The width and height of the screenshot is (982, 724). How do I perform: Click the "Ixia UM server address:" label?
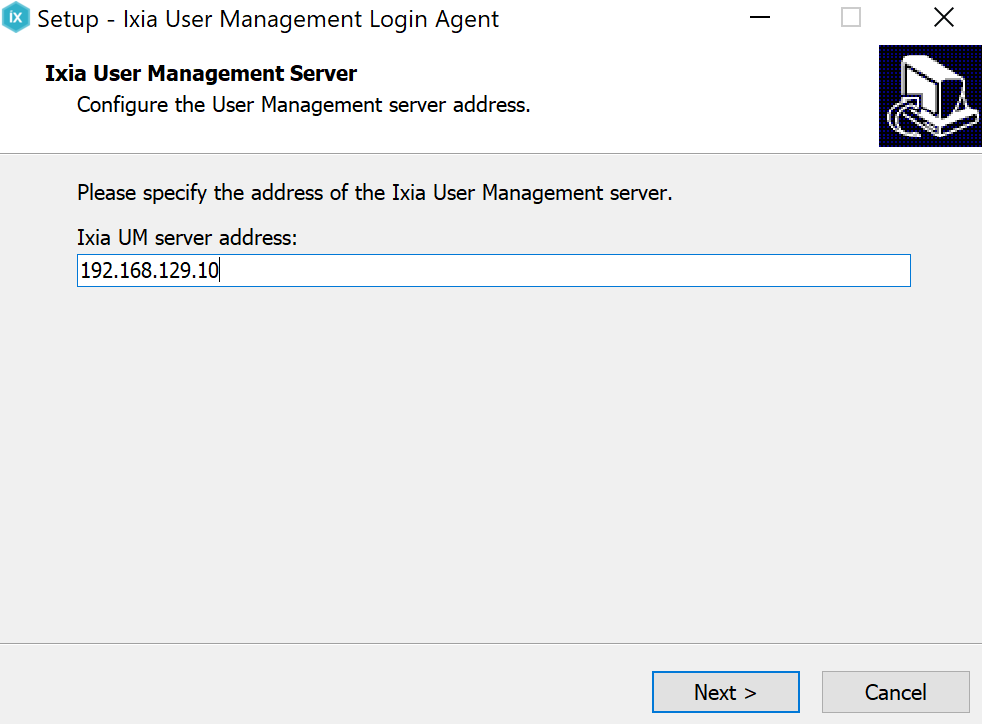point(187,238)
